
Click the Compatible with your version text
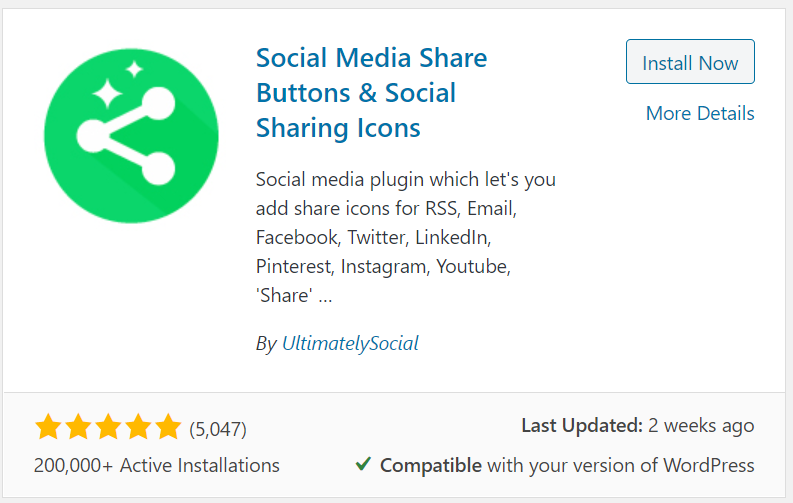click(567, 465)
